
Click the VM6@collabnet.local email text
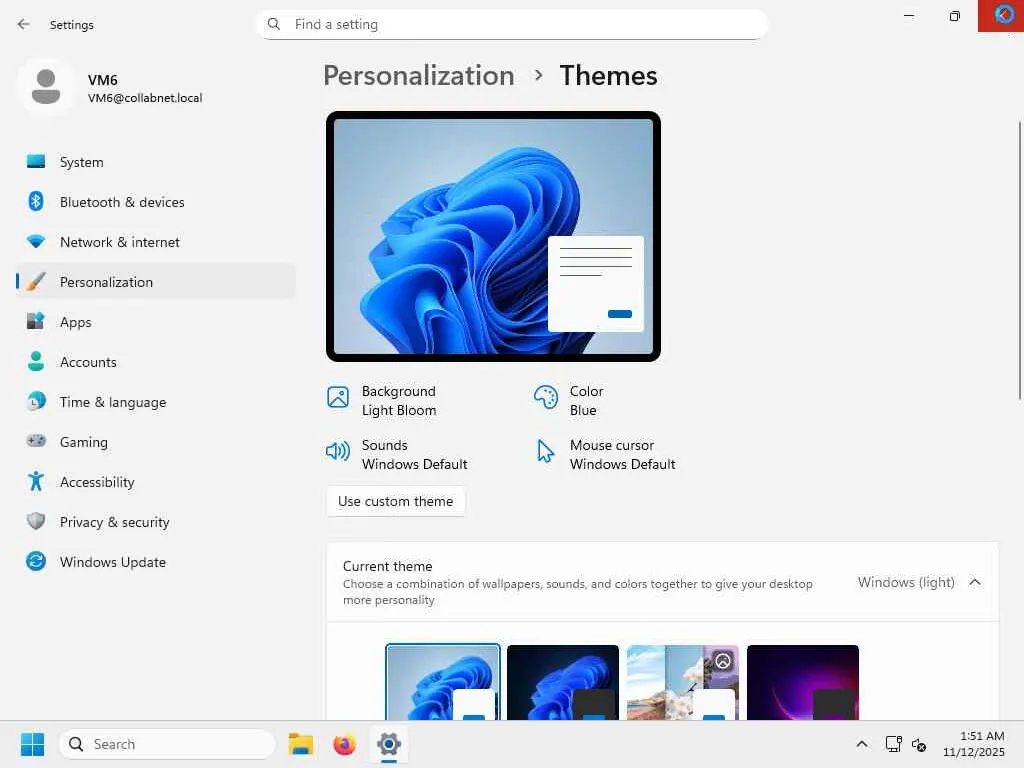(x=145, y=98)
